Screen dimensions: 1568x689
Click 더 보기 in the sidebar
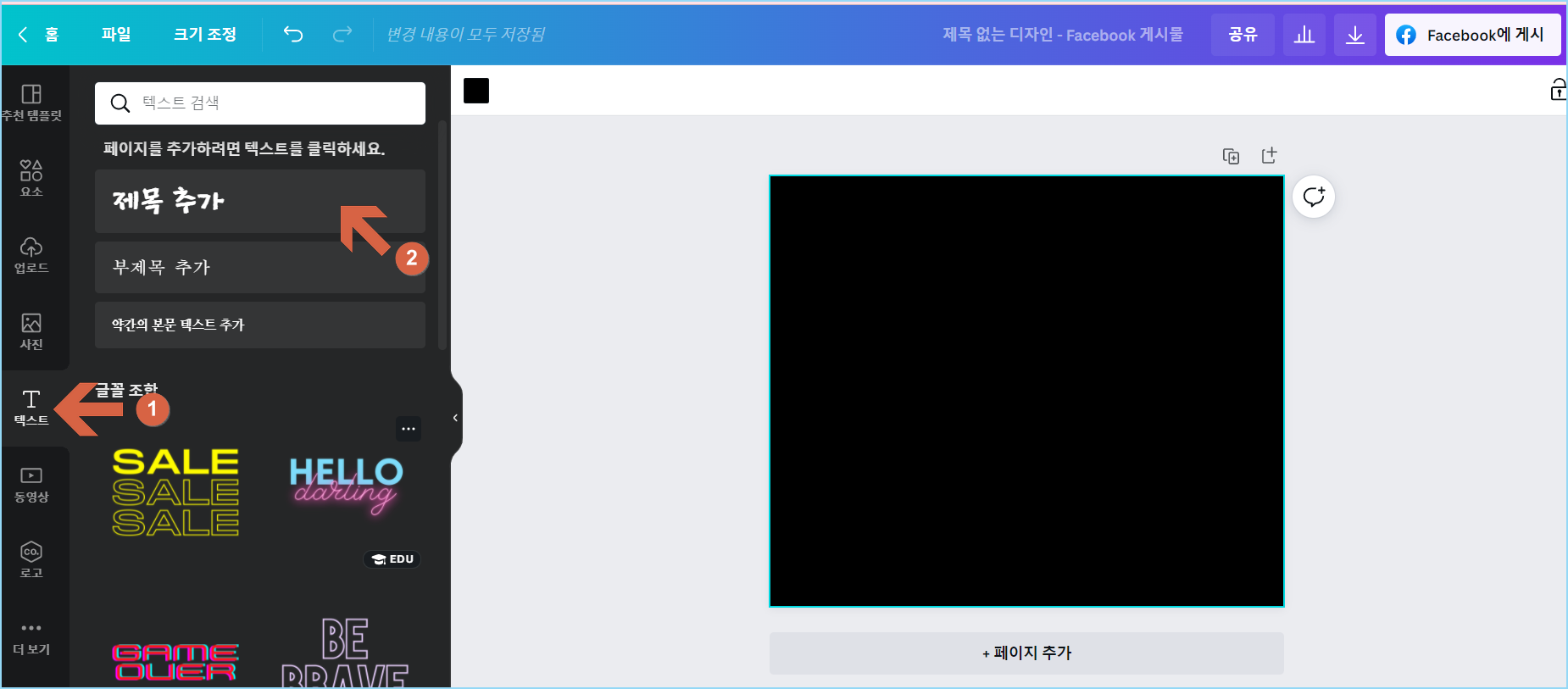coord(31,637)
